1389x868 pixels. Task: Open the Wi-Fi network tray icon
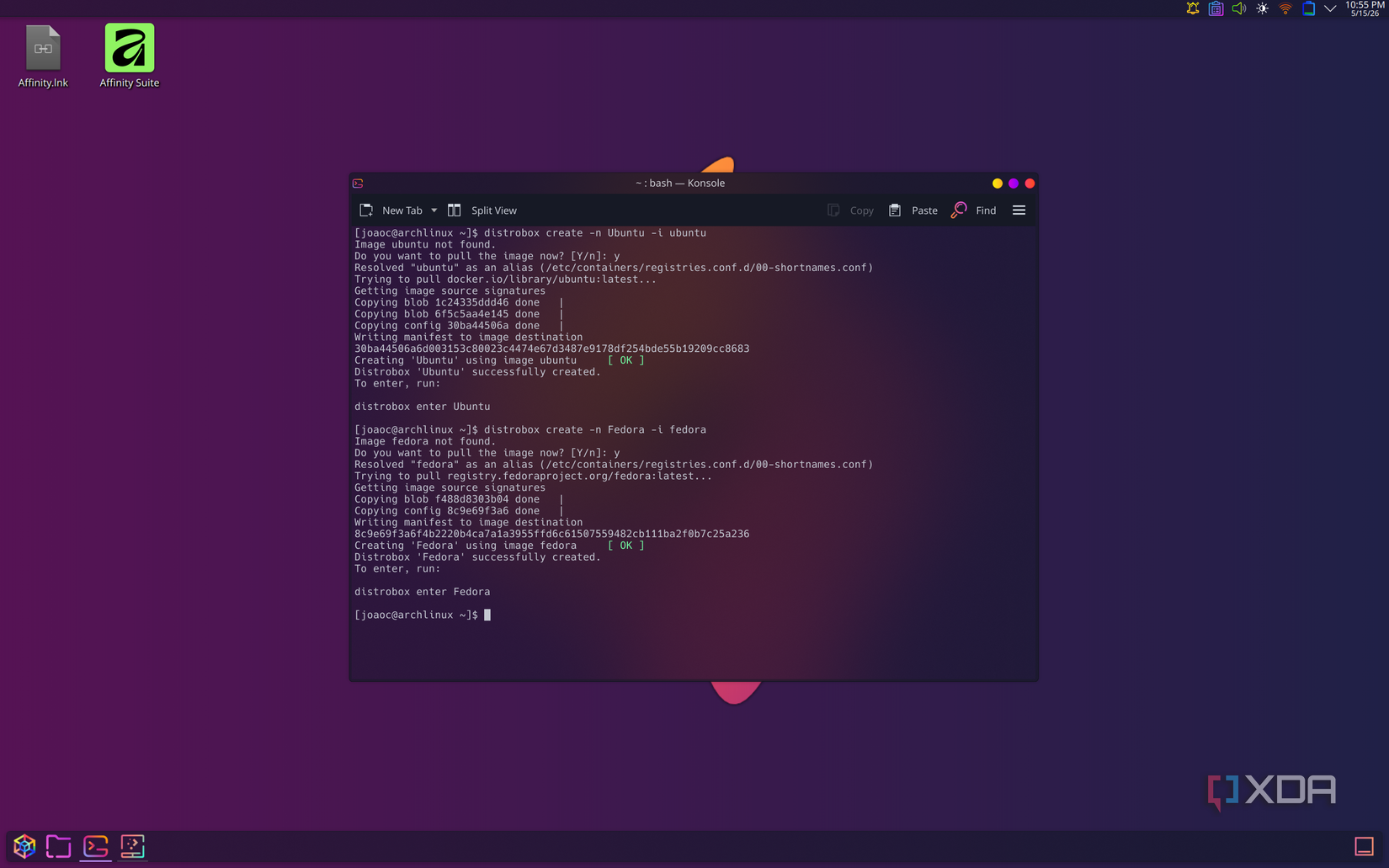point(1285,8)
